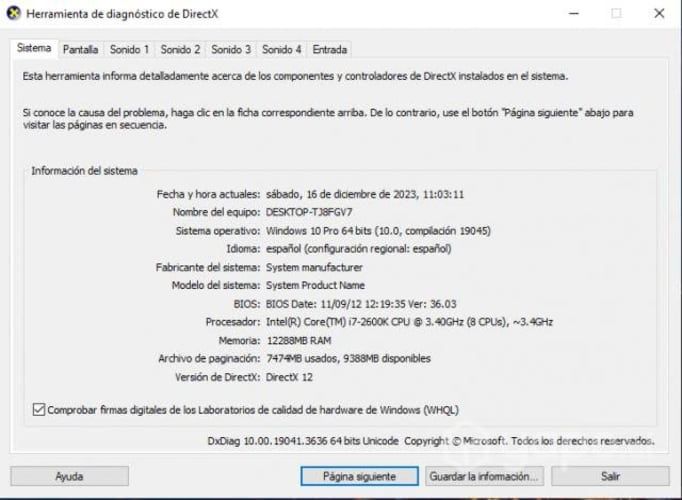Go to the Sonido 3 tab
The height and width of the screenshot is (500, 682).
pyautogui.click(x=231, y=50)
